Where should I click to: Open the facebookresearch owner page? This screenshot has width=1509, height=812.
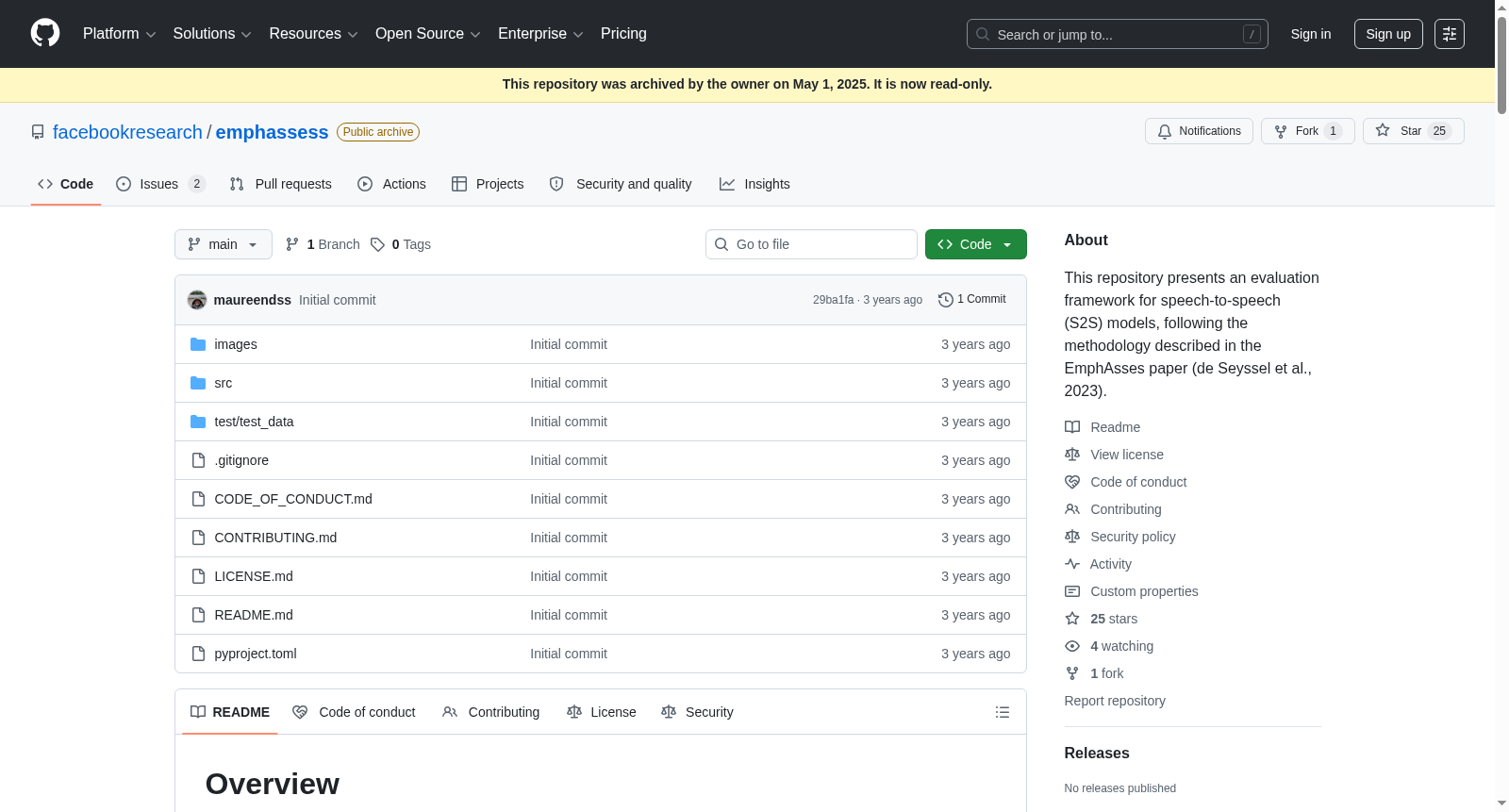(127, 132)
